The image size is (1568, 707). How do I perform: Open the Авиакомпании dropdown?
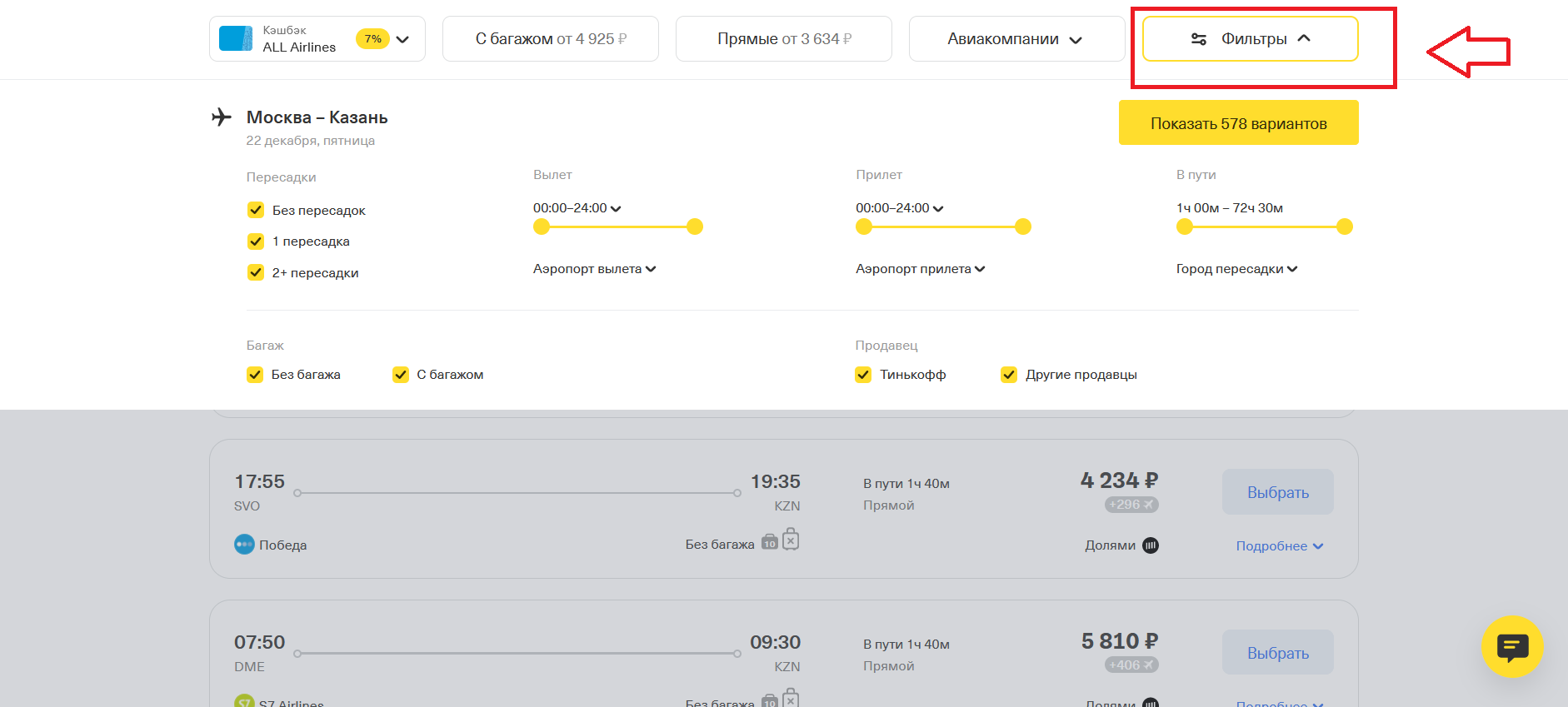(1015, 39)
